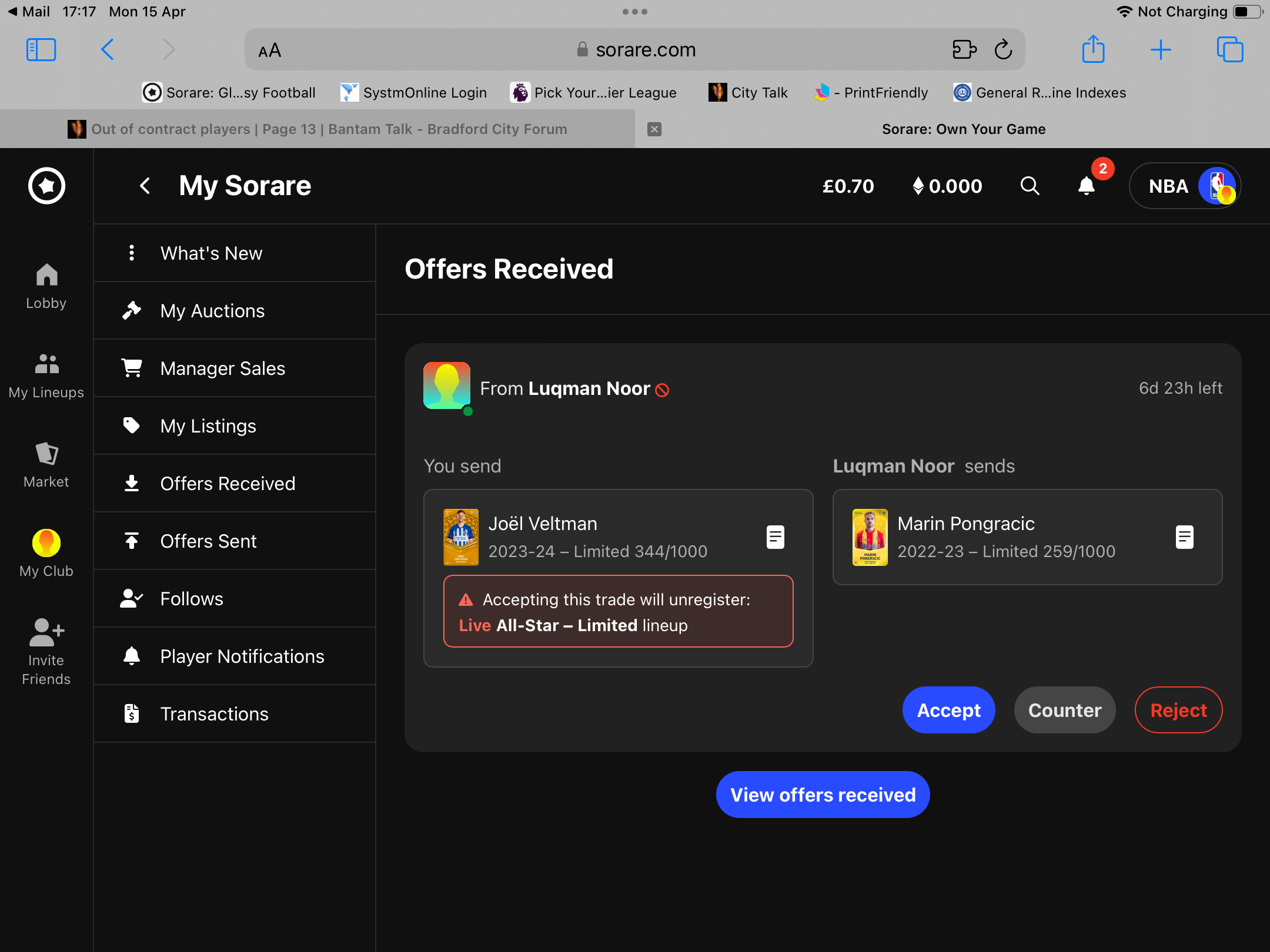Open the PrintFriendly bookmark
The height and width of the screenshot is (952, 1270).
pos(871,93)
